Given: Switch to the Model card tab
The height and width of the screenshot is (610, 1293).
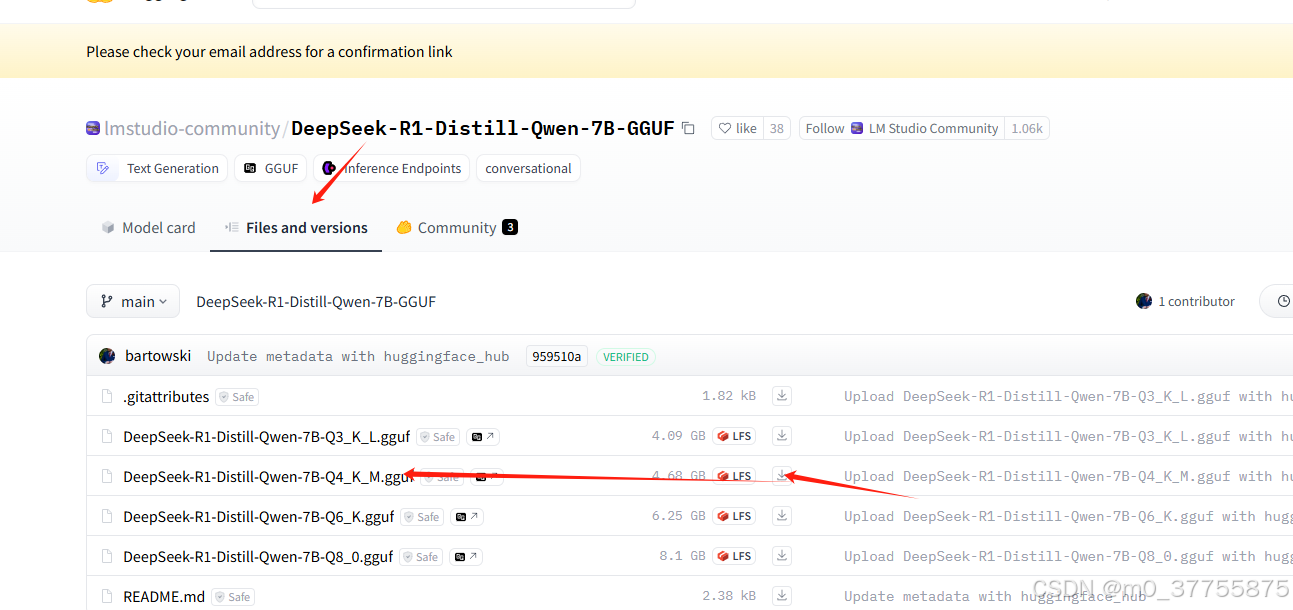Looking at the screenshot, I should pyautogui.click(x=148, y=228).
